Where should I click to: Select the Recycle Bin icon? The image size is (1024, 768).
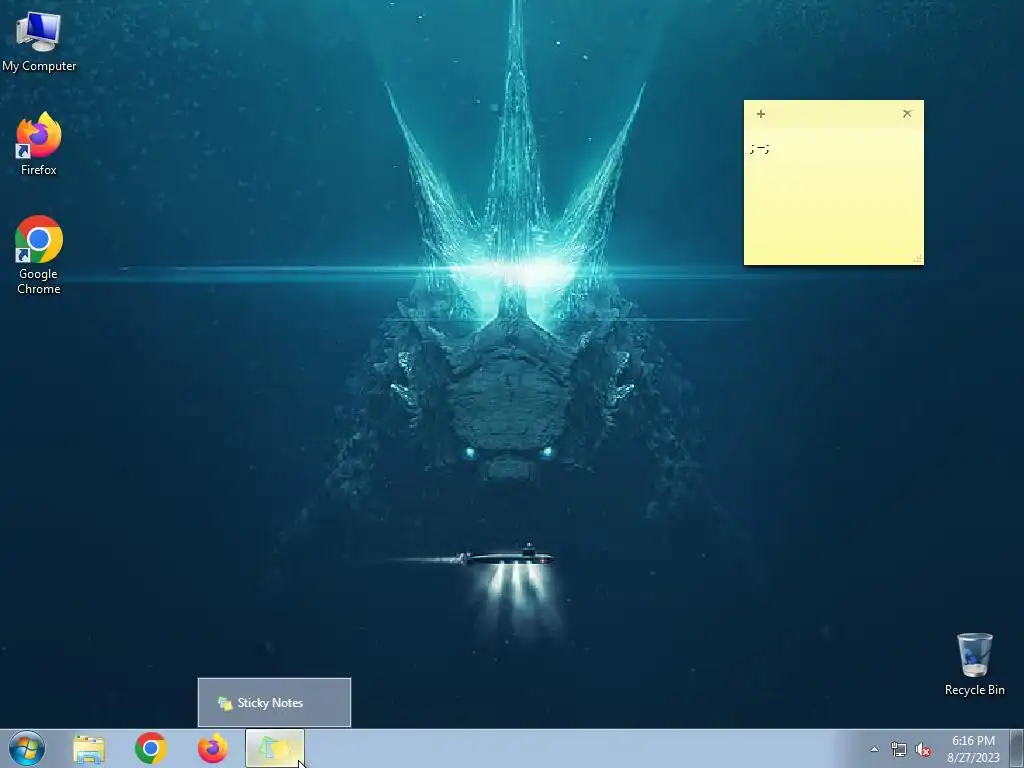click(x=974, y=664)
